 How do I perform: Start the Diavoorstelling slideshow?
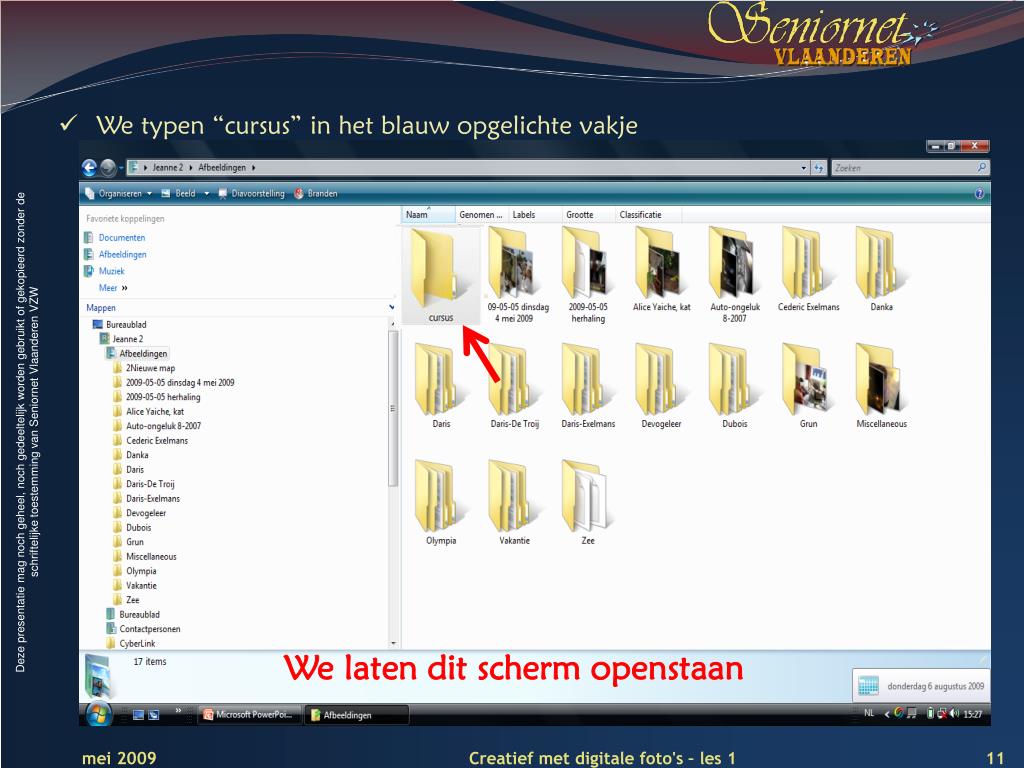pos(251,194)
